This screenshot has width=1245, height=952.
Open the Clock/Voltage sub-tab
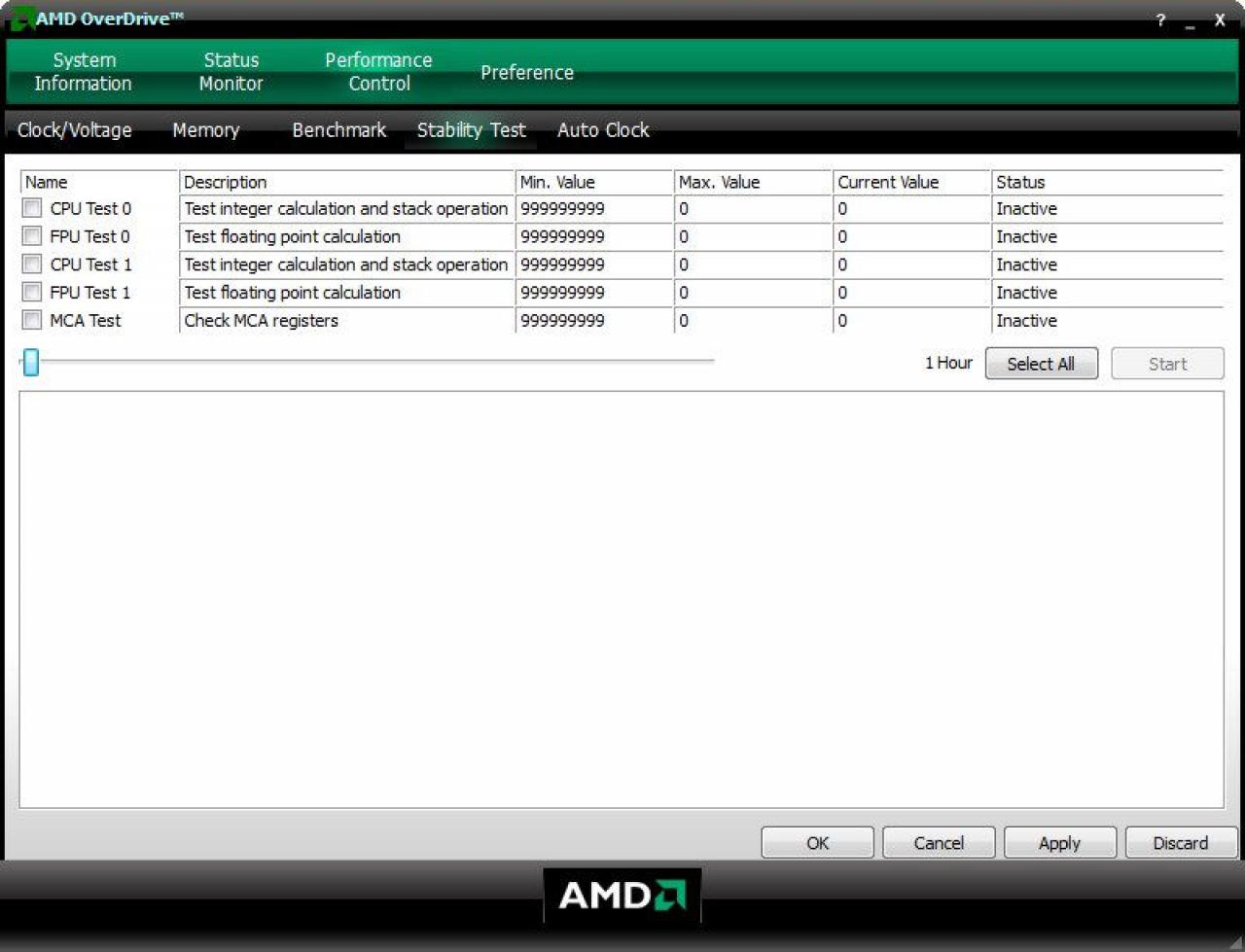(x=74, y=130)
